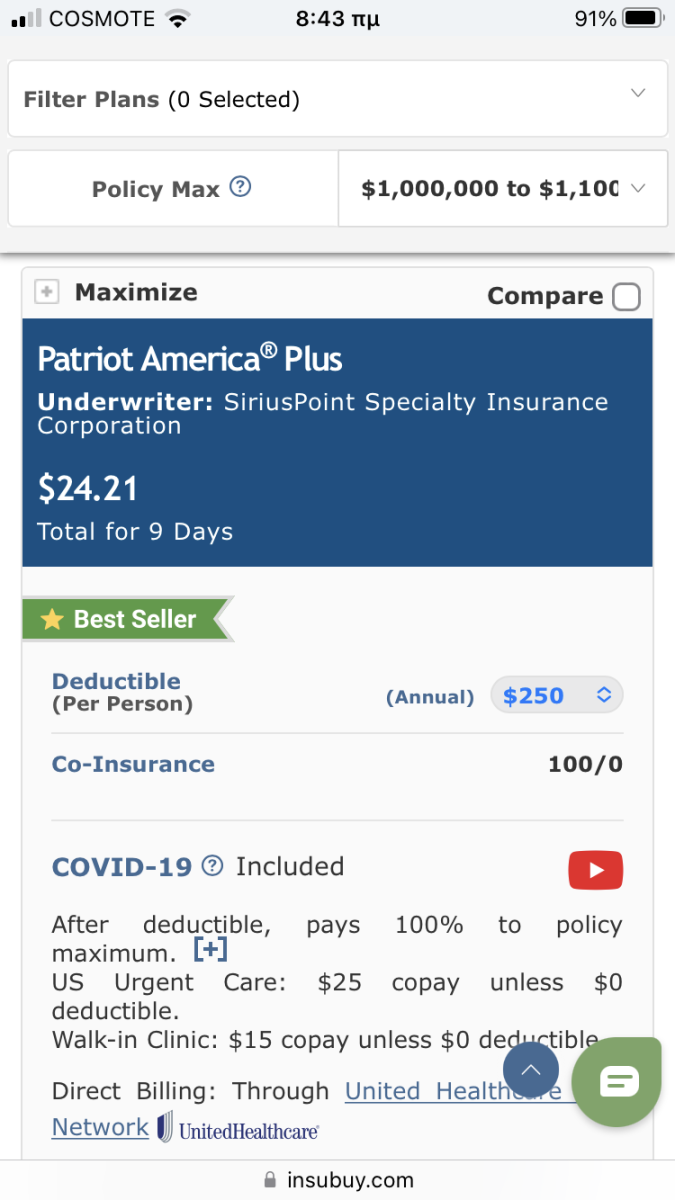Click the Maximize label
This screenshot has height=1200, width=675.
(x=136, y=292)
